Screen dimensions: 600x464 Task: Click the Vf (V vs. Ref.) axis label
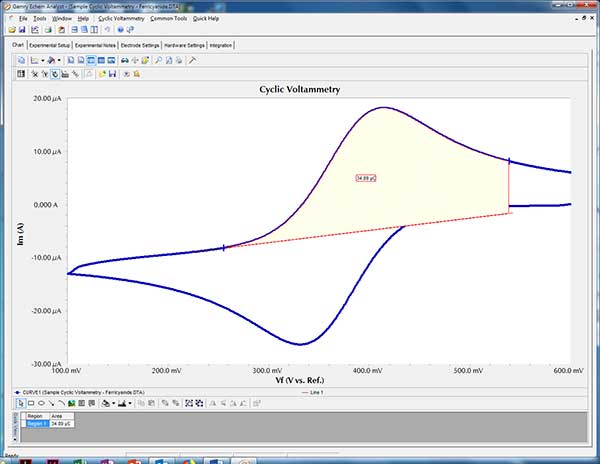(x=300, y=380)
